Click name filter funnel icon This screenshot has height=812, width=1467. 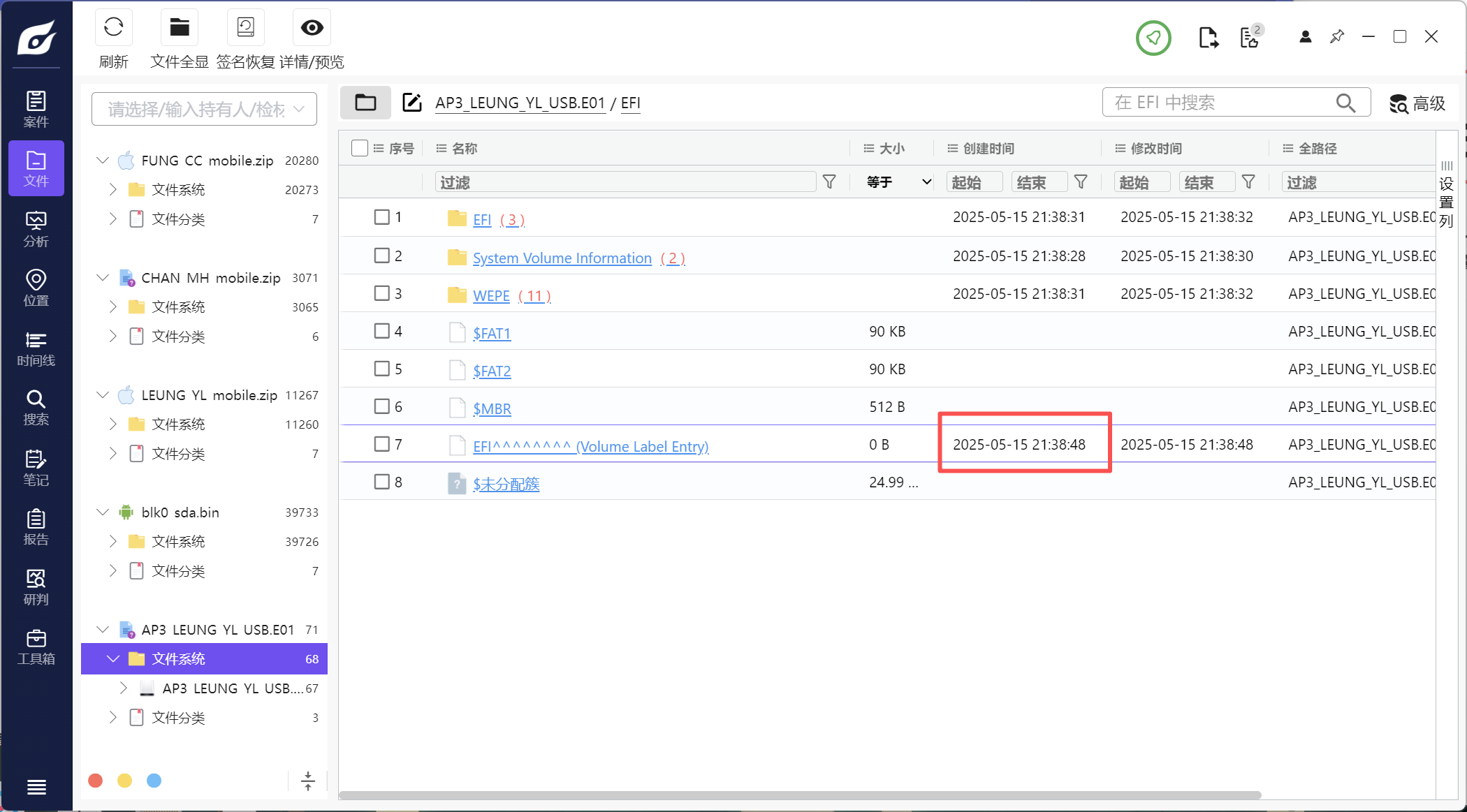[829, 182]
